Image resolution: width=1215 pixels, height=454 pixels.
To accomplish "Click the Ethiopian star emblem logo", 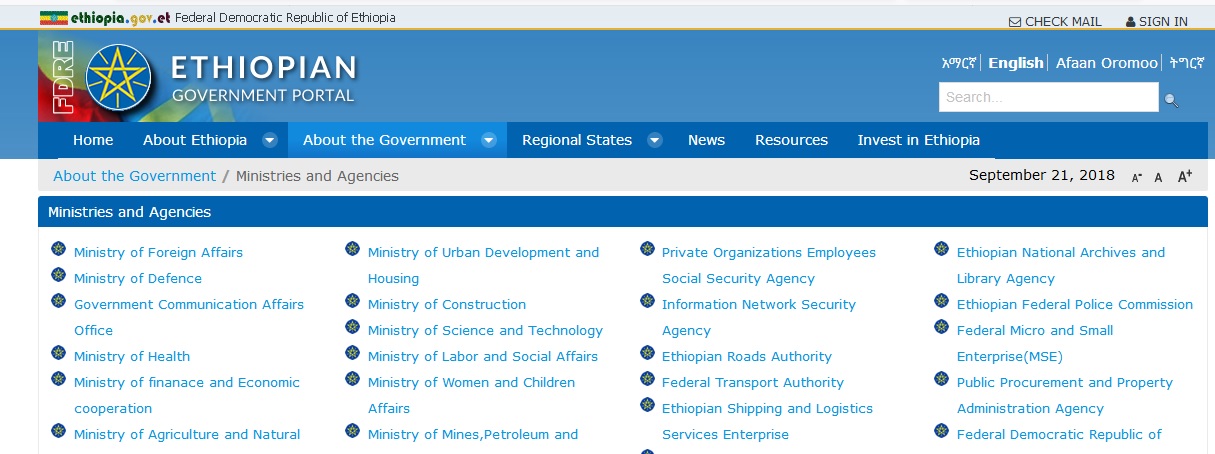I will tap(119, 78).
